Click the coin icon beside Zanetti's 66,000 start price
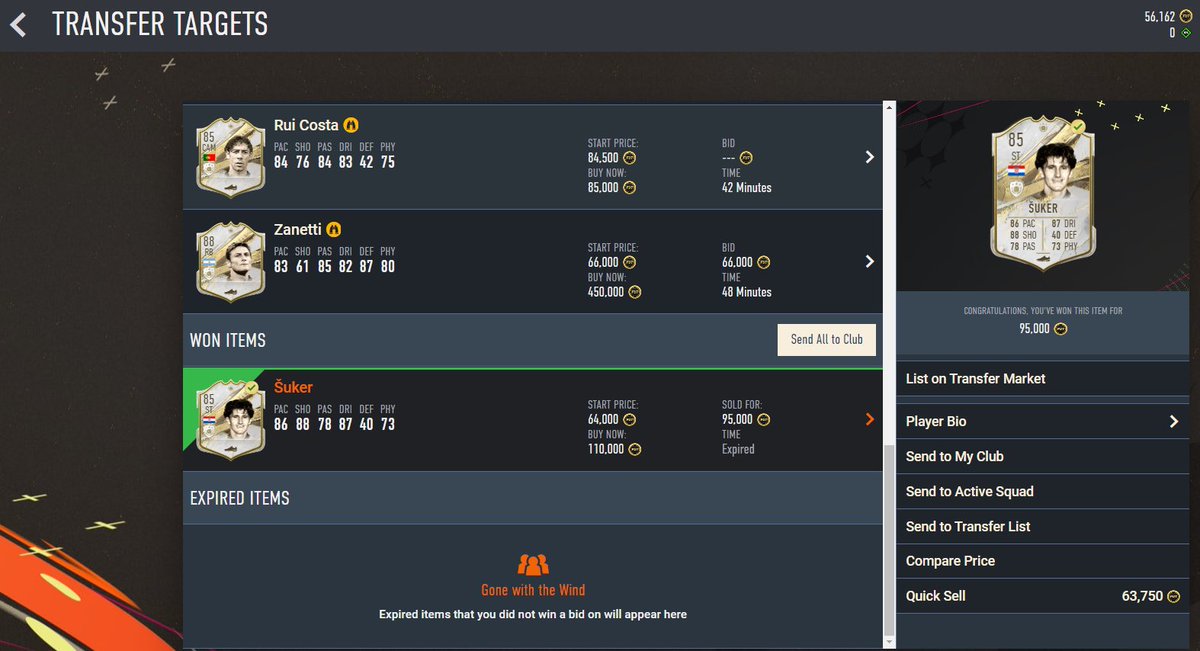Screen dimensions: 1200x651 pos(629,263)
